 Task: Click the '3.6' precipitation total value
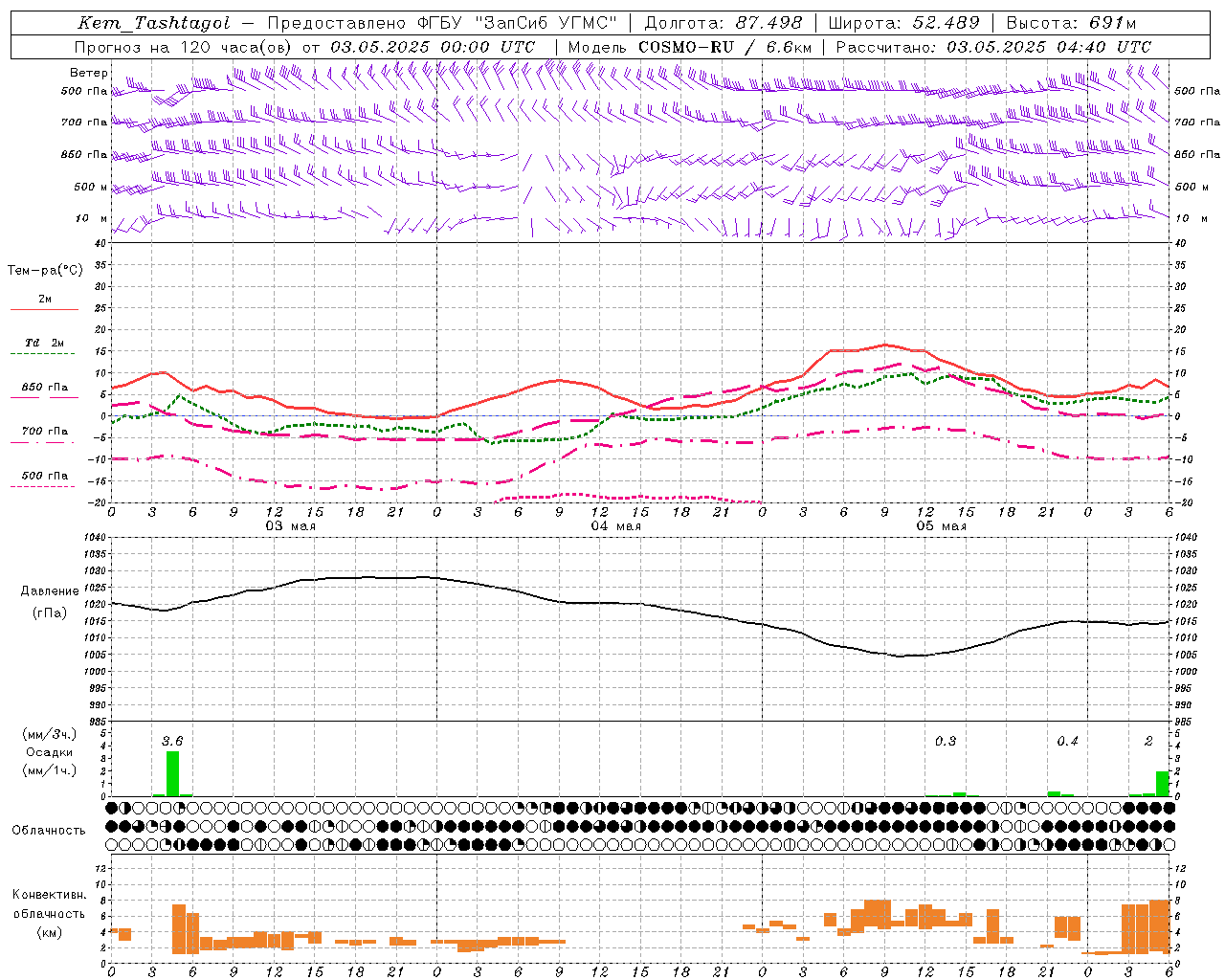pyautogui.click(x=172, y=741)
